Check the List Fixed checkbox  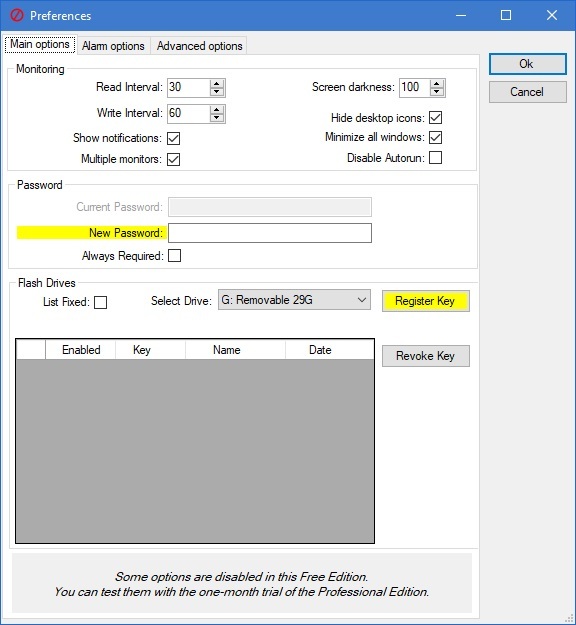pyautogui.click(x=100, y=302)
